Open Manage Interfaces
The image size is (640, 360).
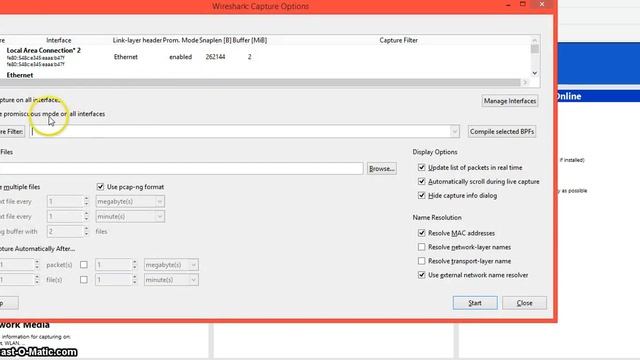pos(510,101)
